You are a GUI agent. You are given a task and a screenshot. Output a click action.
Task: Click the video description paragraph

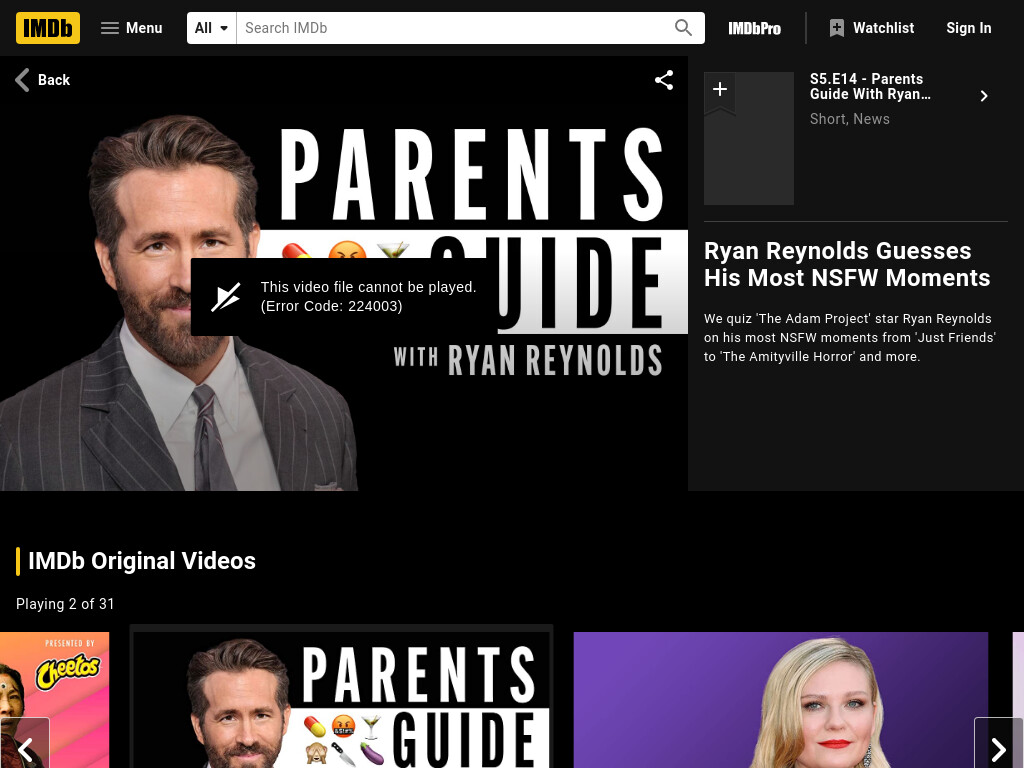coord(850,338)
